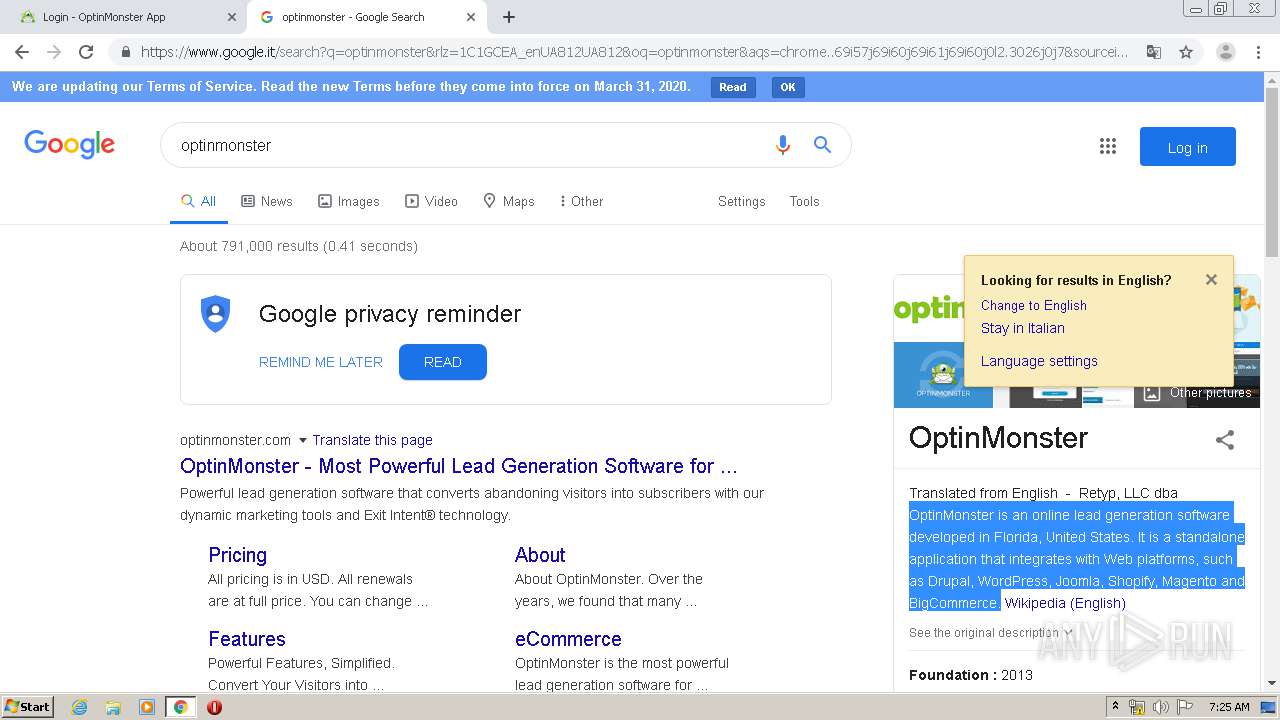Viewport: 1280px width, 720px height.
Task: Click the browser back arrow
Action: tap(22, 52)
